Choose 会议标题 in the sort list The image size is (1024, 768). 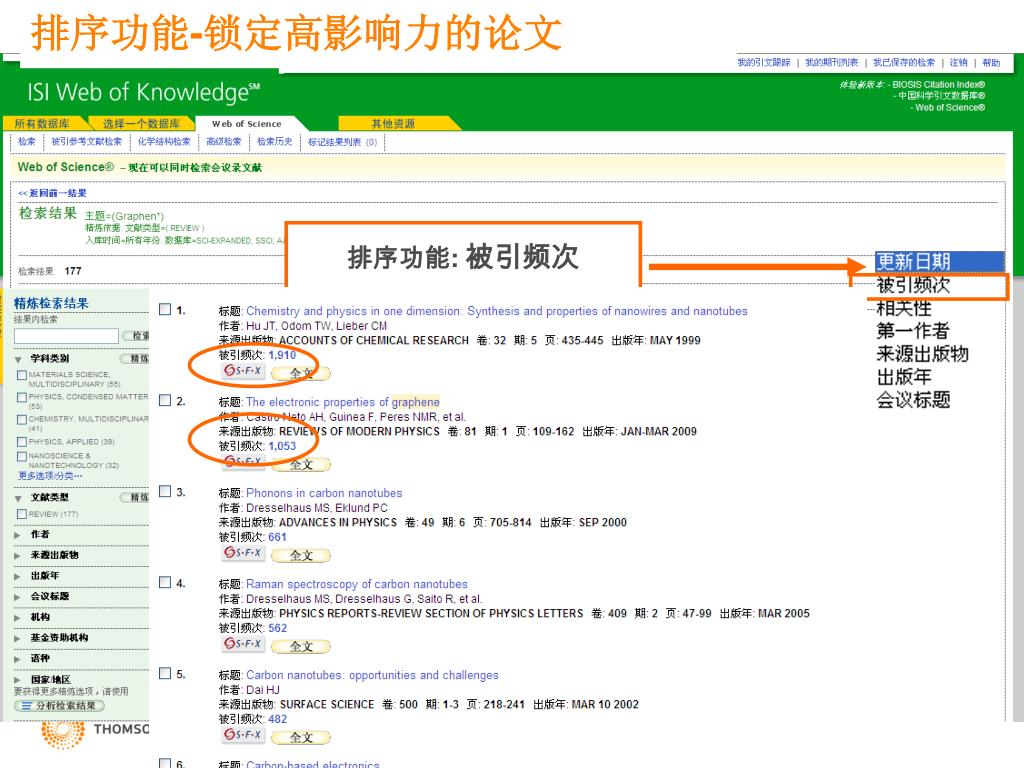coord(913,400)
